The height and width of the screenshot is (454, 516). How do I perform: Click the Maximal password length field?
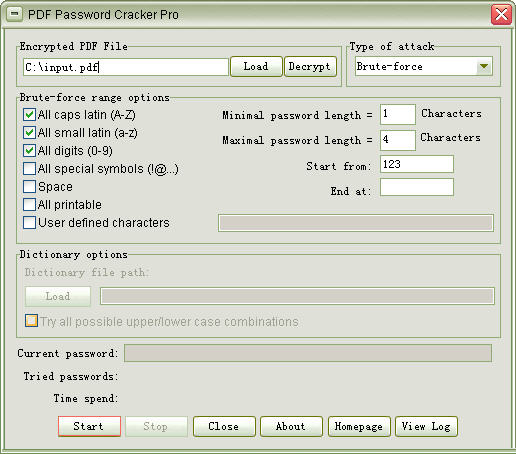coord(398,140)
